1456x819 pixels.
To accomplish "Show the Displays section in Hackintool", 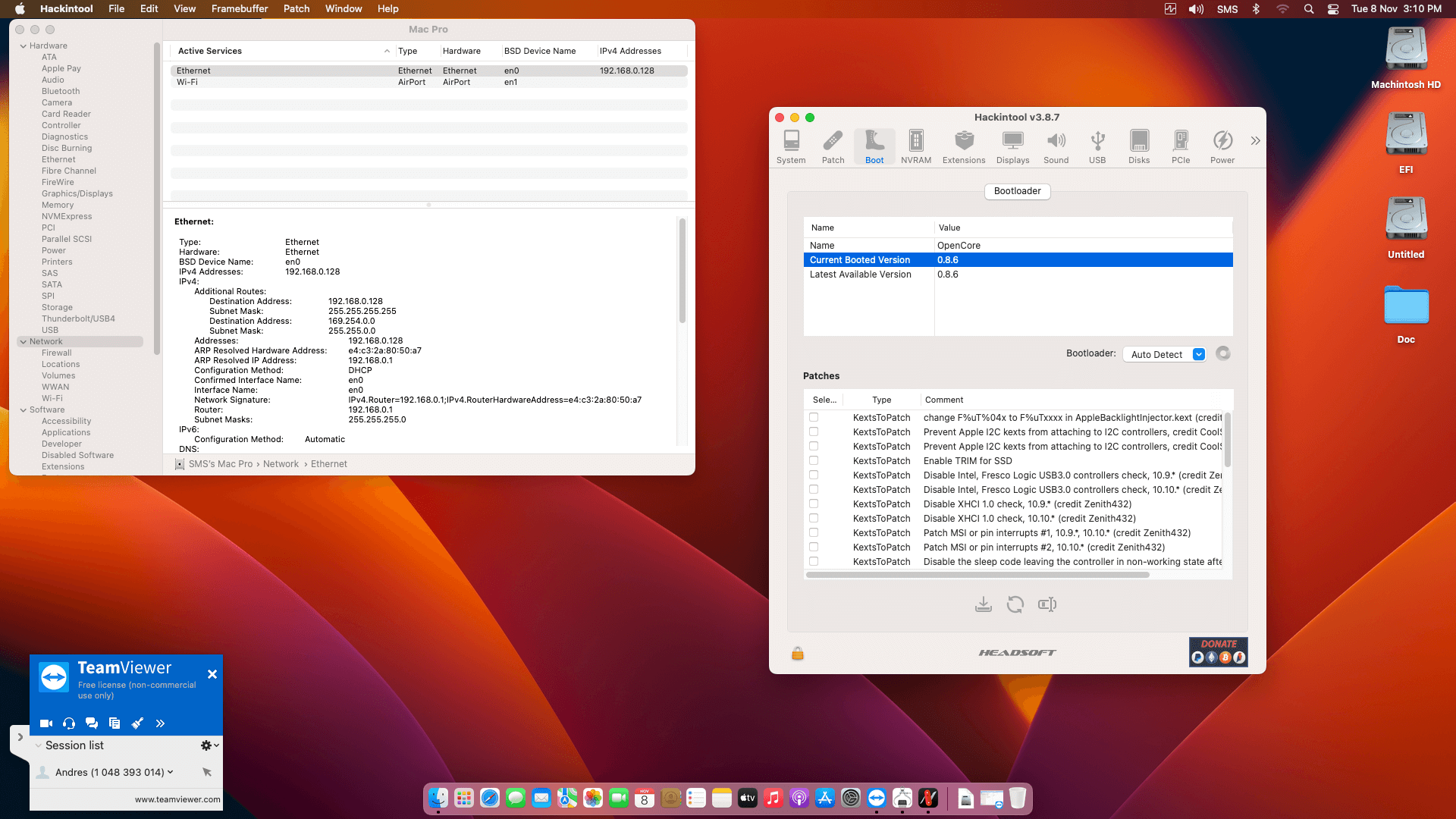I will 1013,146.
